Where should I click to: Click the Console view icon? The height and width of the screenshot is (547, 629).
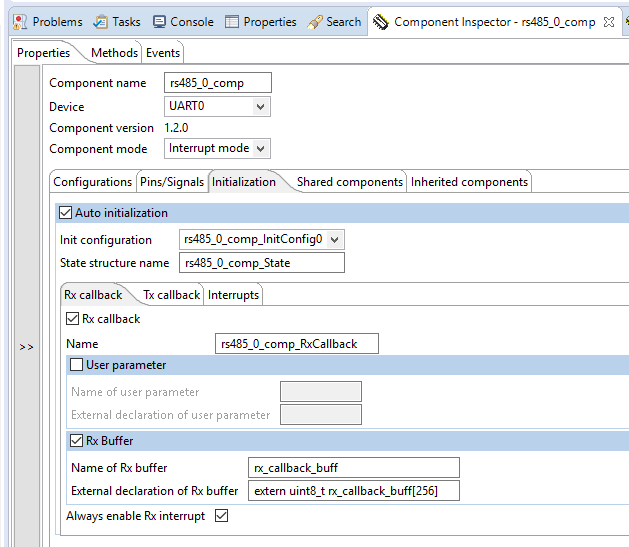pyautogui.click(x=160, y=21)
